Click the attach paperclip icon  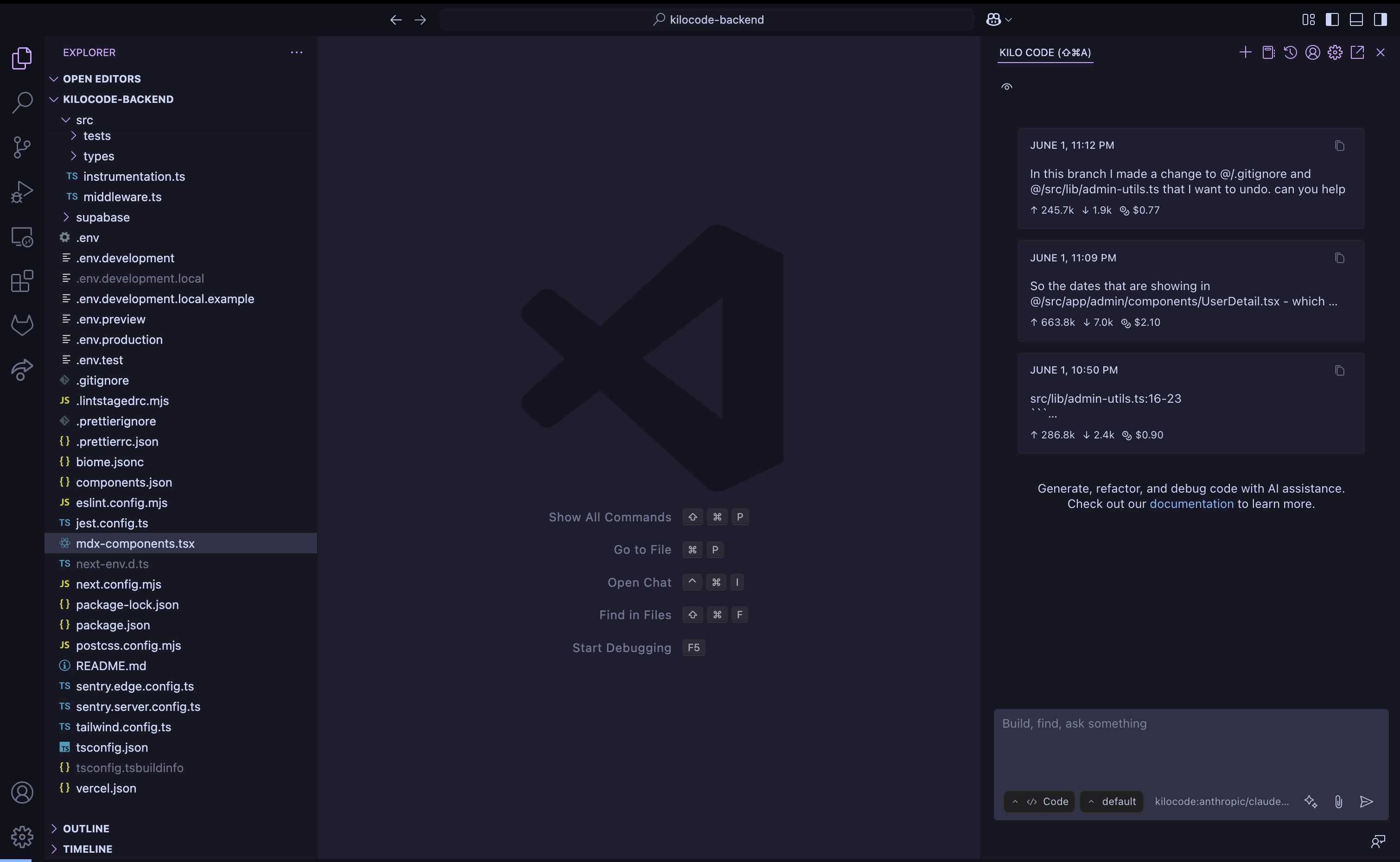point(1338,802)
